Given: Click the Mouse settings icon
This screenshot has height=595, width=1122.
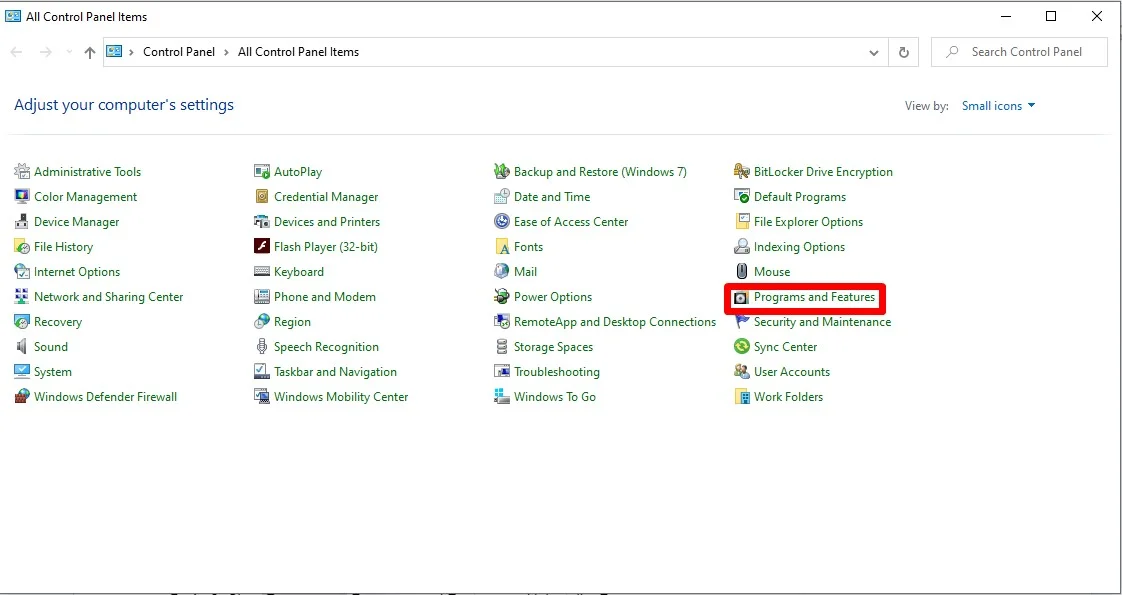Looking at the screenshot, I should pyautogui.click(x=742, y=272).
